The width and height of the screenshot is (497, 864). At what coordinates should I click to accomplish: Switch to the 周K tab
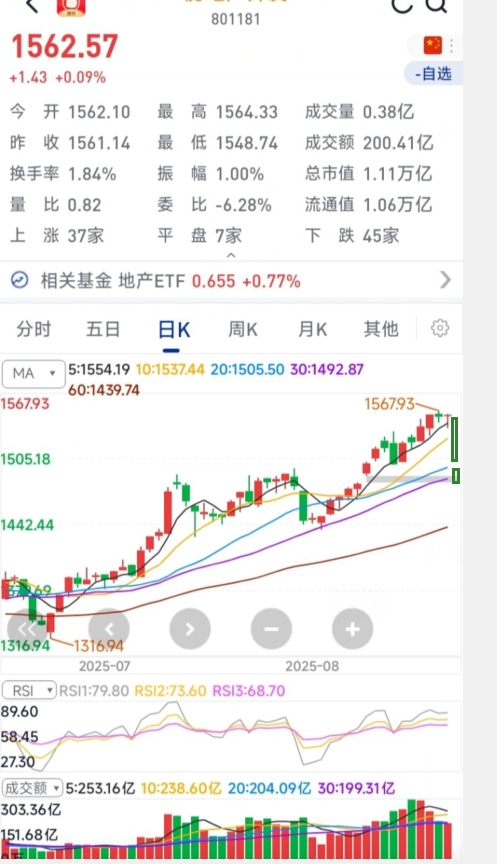[x=243, y=330]
